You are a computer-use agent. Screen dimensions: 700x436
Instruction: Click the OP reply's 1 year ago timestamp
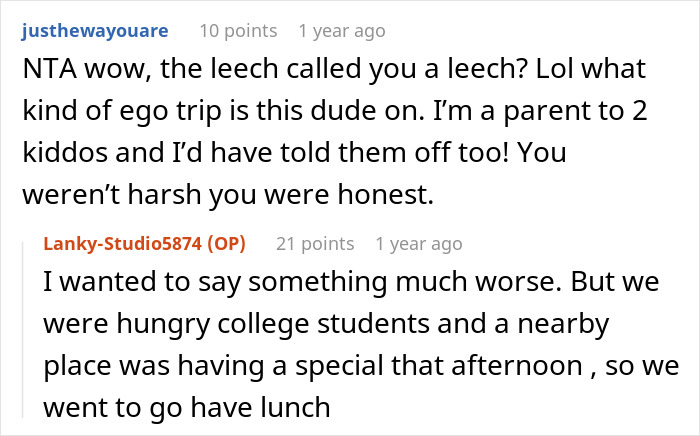click(418, 243)
